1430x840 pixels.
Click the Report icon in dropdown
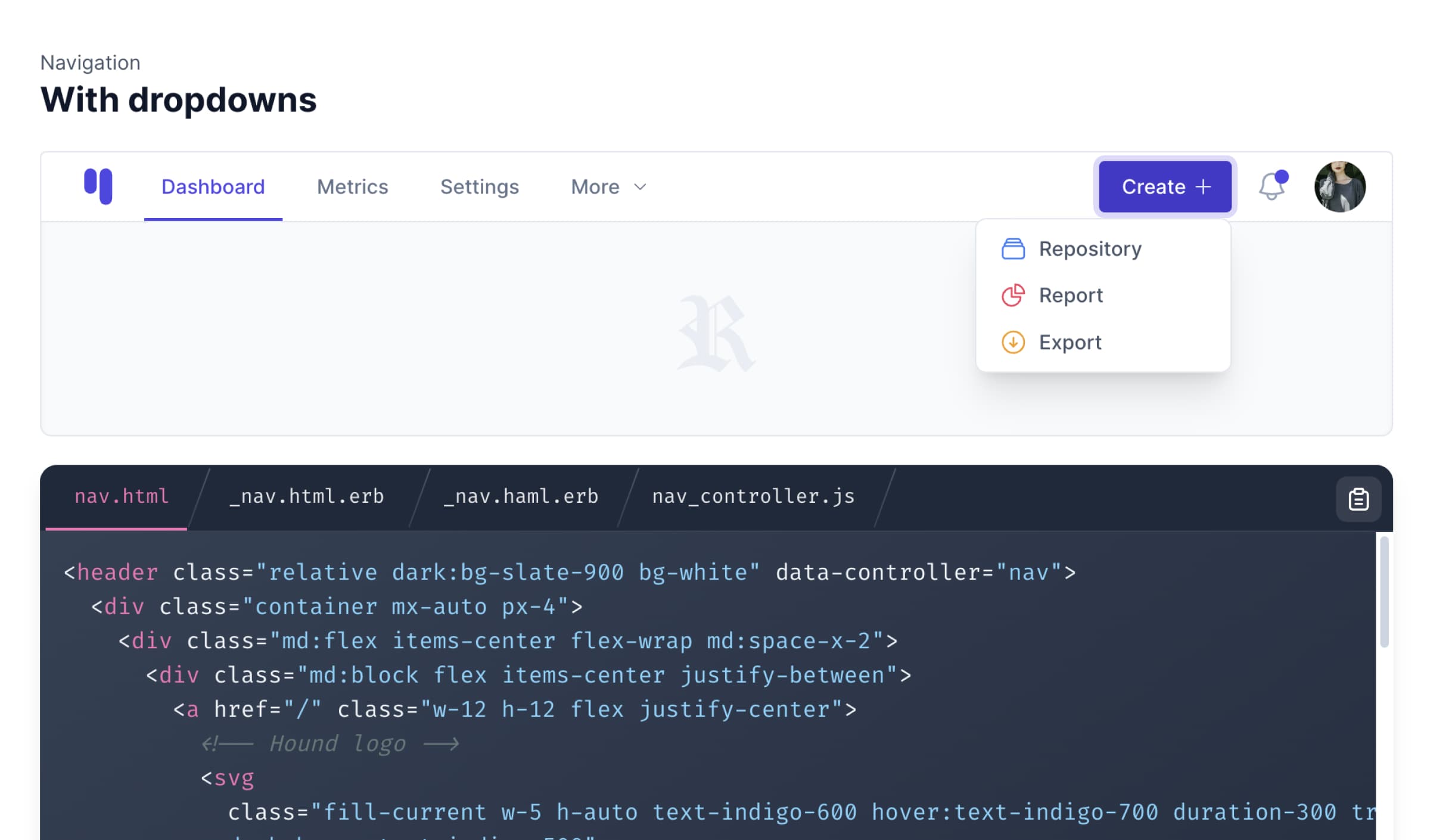click(1013, 294)
